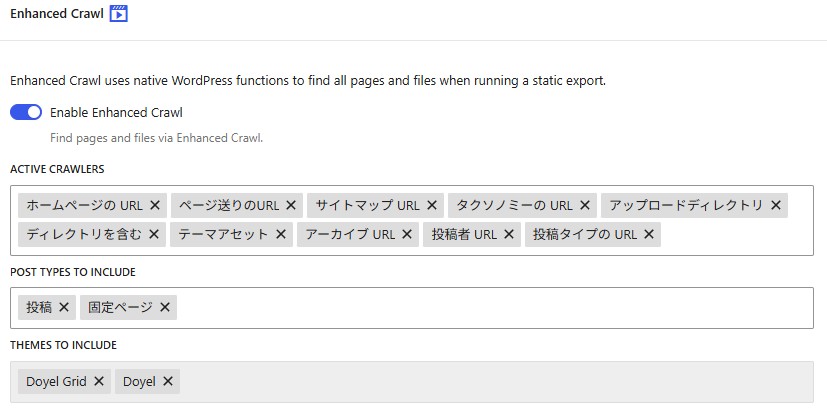Remove the Doyel theme tag
Viewport: 827px width, 412px height.
[168, 381]
